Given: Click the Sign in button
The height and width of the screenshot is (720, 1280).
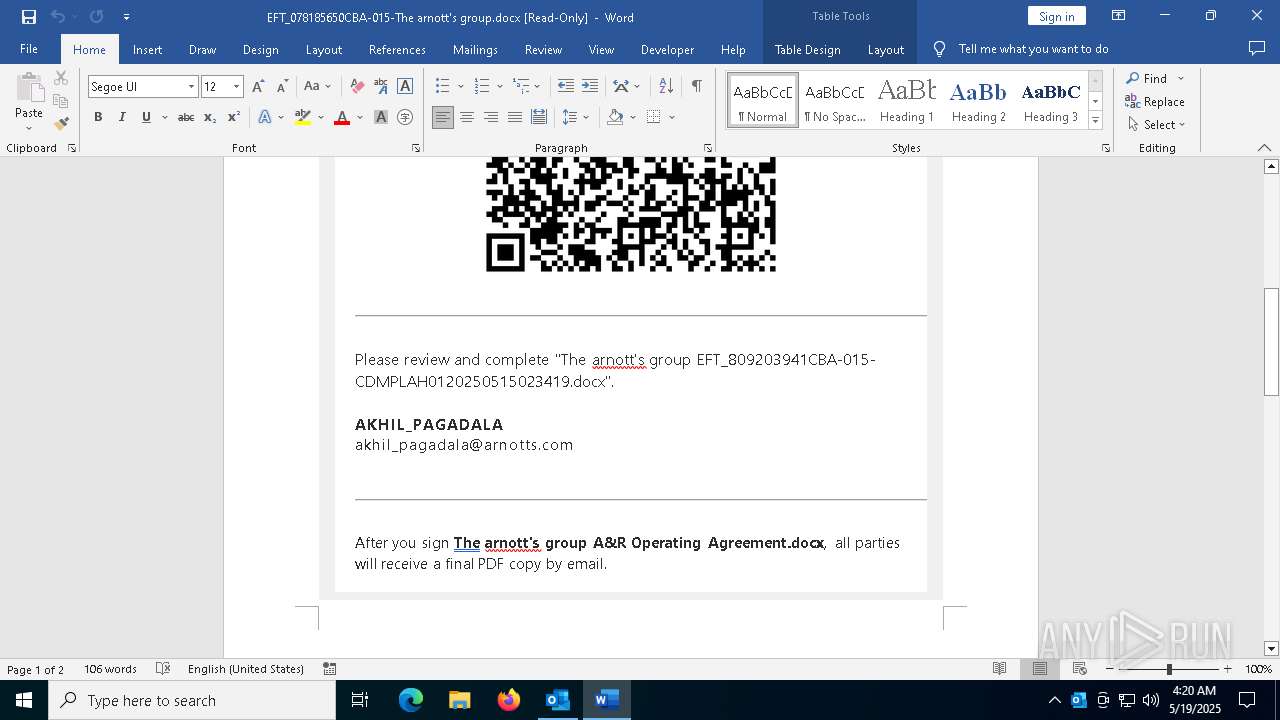Looking at the screenshot, I should tap(1057, 16).
